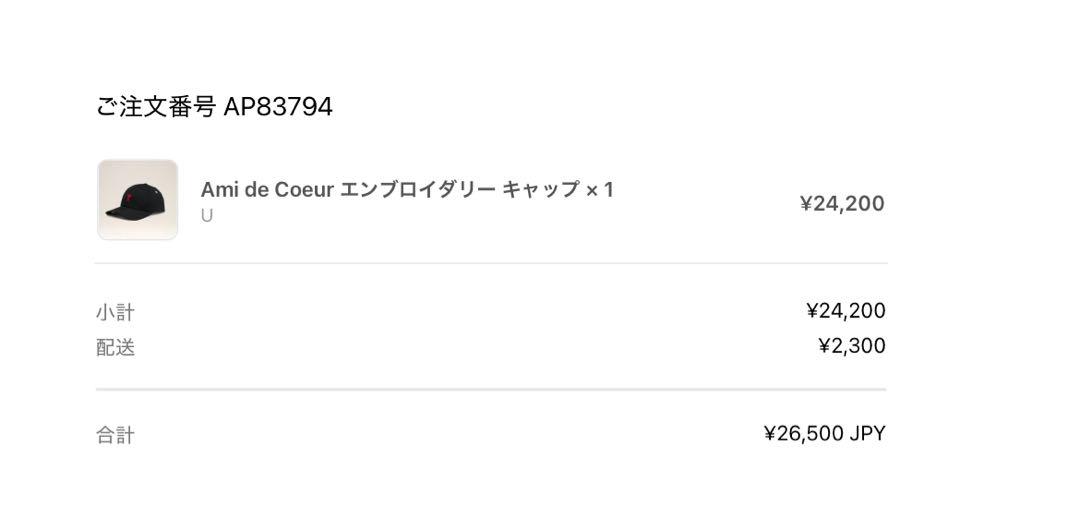Open the Ami de Coeur cap product name
The height and width of the screenshot is (507, 1080).
pos(406,189)
